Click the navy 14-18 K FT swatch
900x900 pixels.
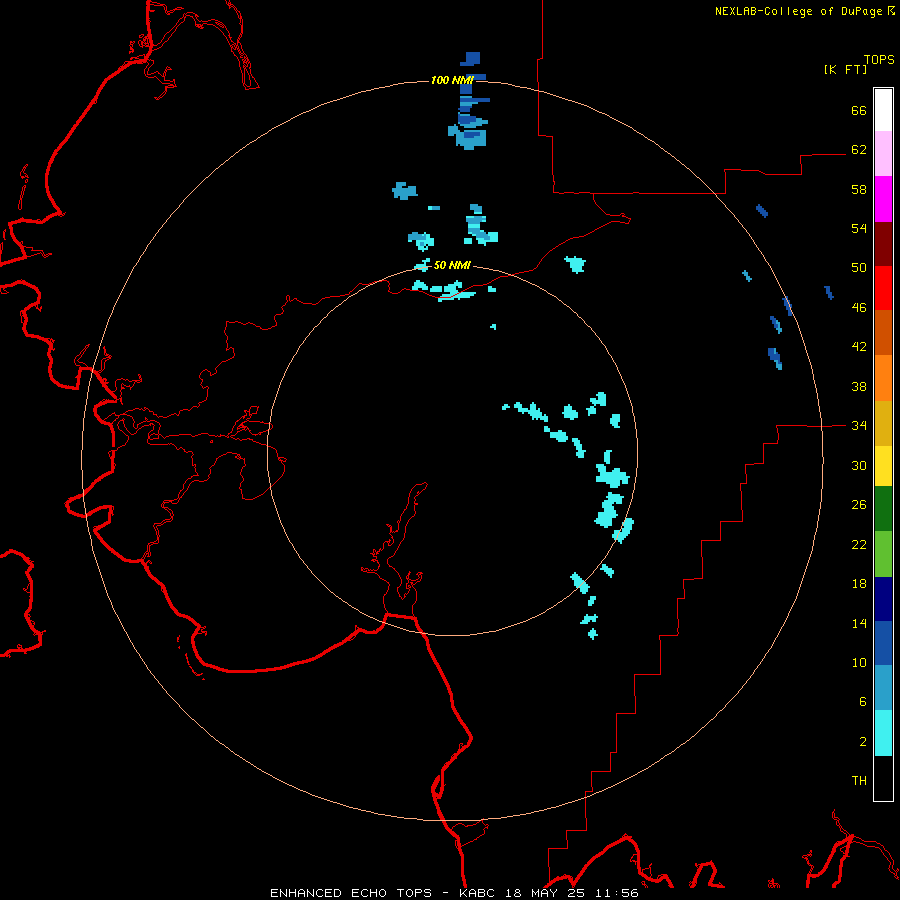(x=883, y=599)
